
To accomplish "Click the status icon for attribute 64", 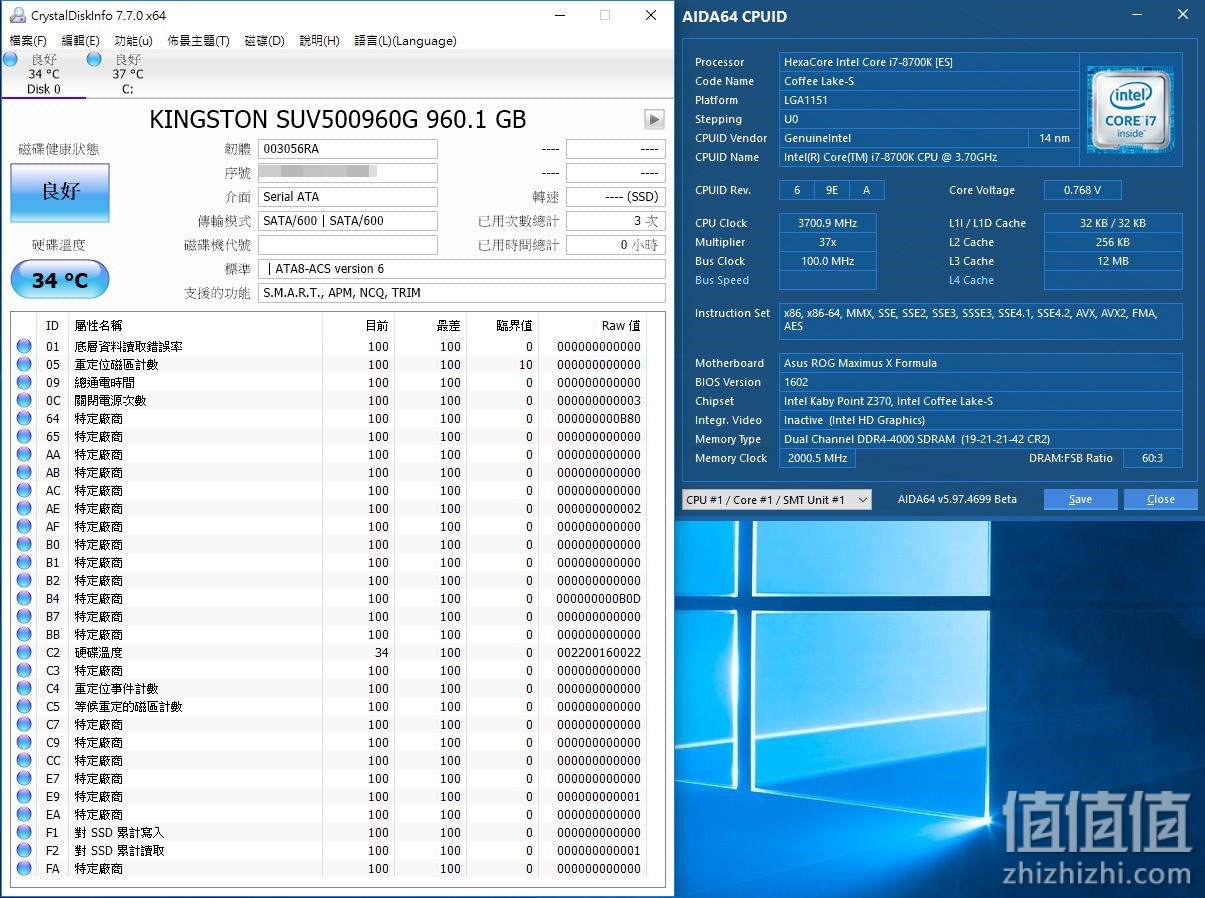I will (24, 418).
